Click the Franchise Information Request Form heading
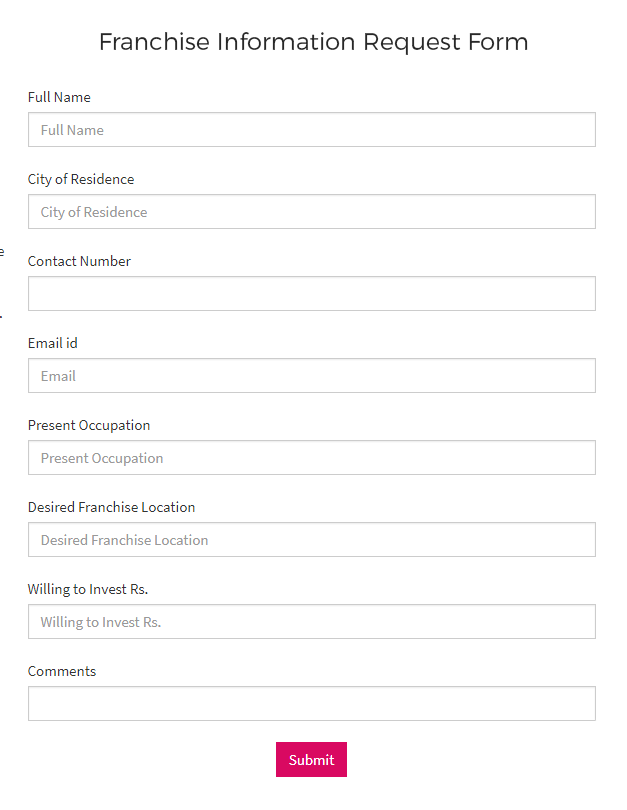This screenshot has height=810, width=627. pyautogui.click(x=314, y=42)
